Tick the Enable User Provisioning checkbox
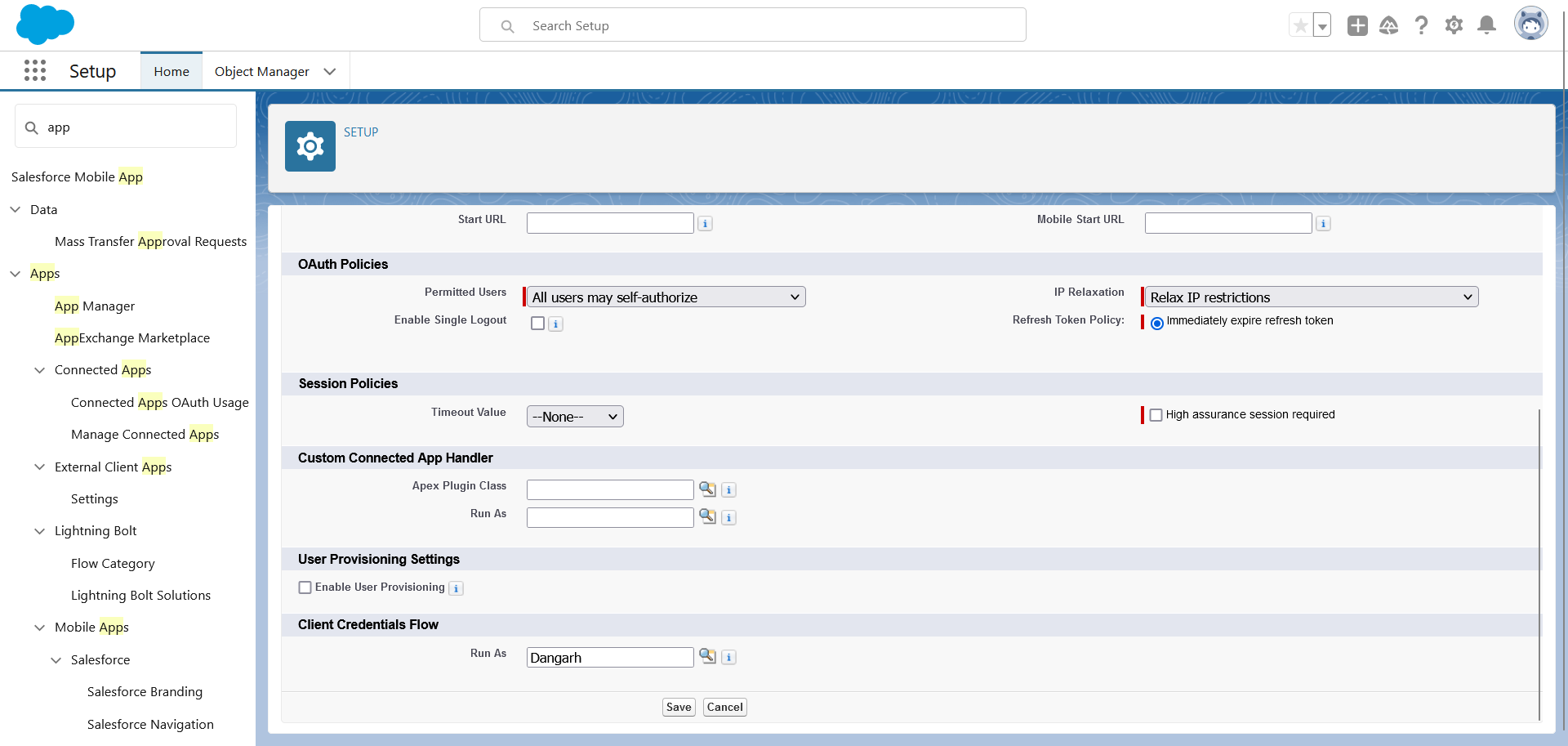The height and width of the screenshot is (746, 1568). pos(305,587)
